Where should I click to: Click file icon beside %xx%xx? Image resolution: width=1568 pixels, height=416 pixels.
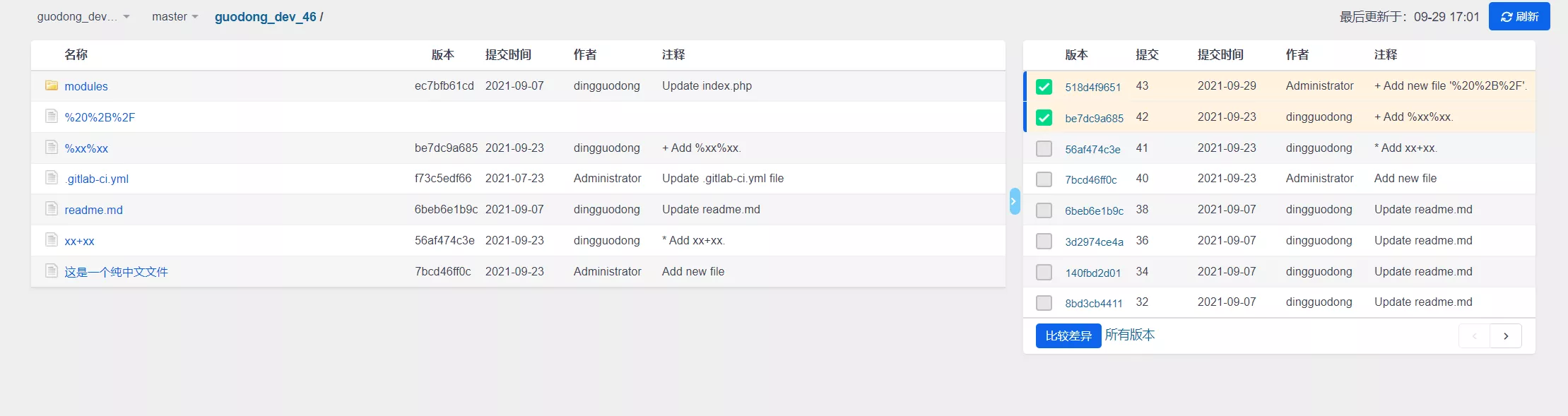pos(52,147)
